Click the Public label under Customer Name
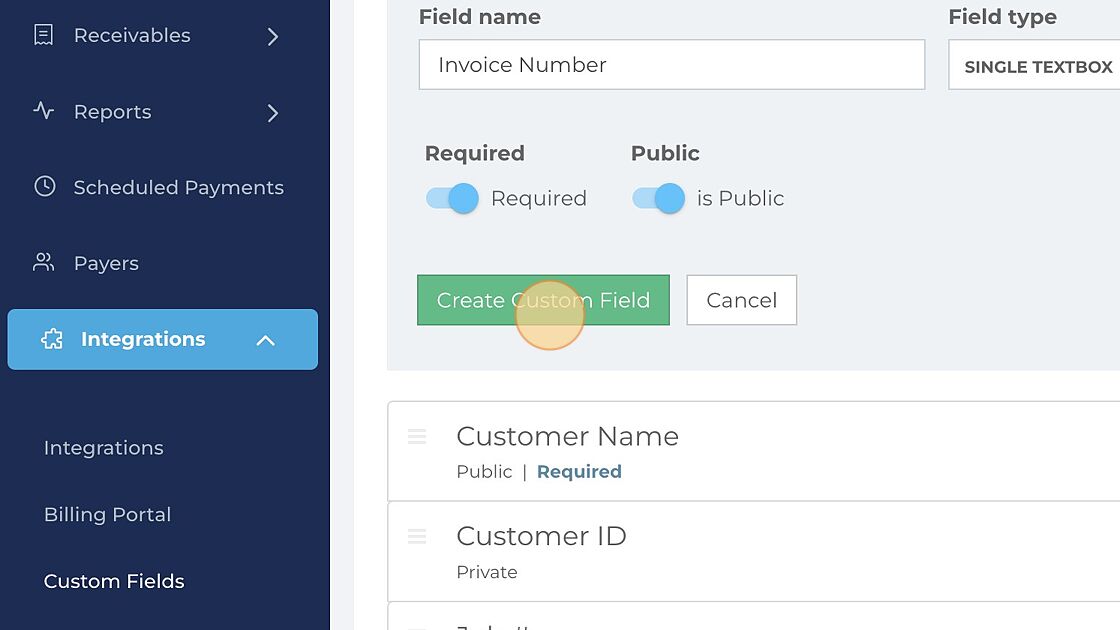1120x630 pixels. (x=484, y=471)
